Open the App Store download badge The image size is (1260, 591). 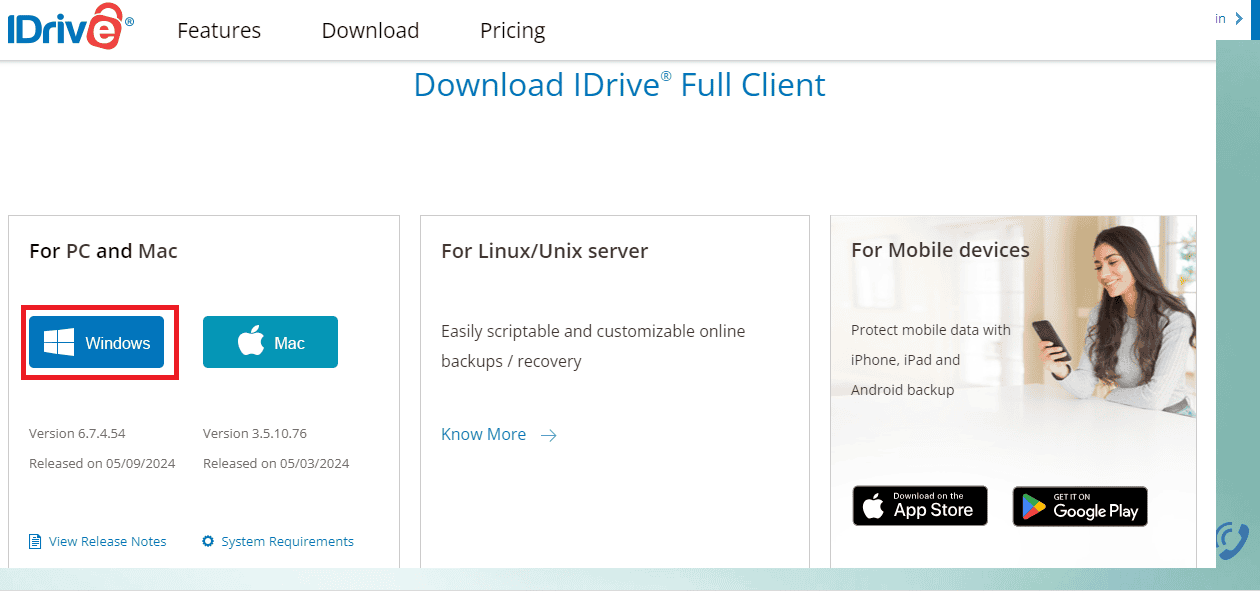(x=920, y=506)
